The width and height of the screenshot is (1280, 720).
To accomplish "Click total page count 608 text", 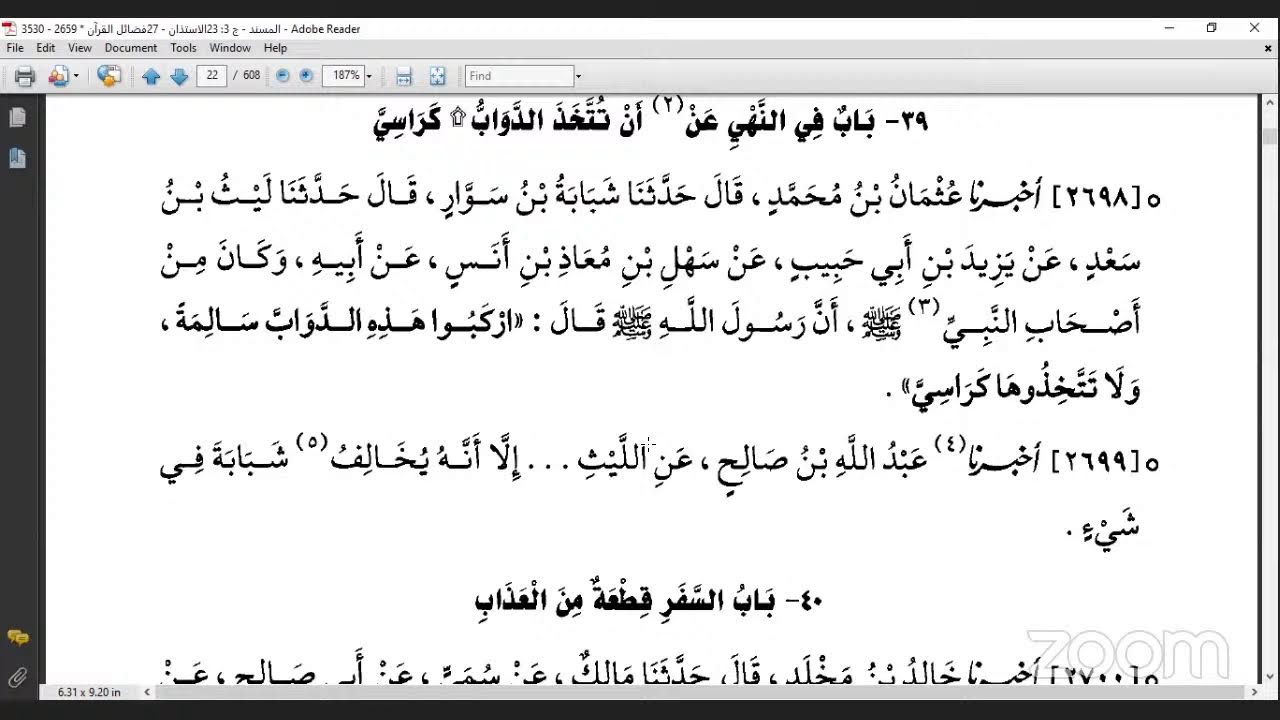I will click(x=251, y=76).
